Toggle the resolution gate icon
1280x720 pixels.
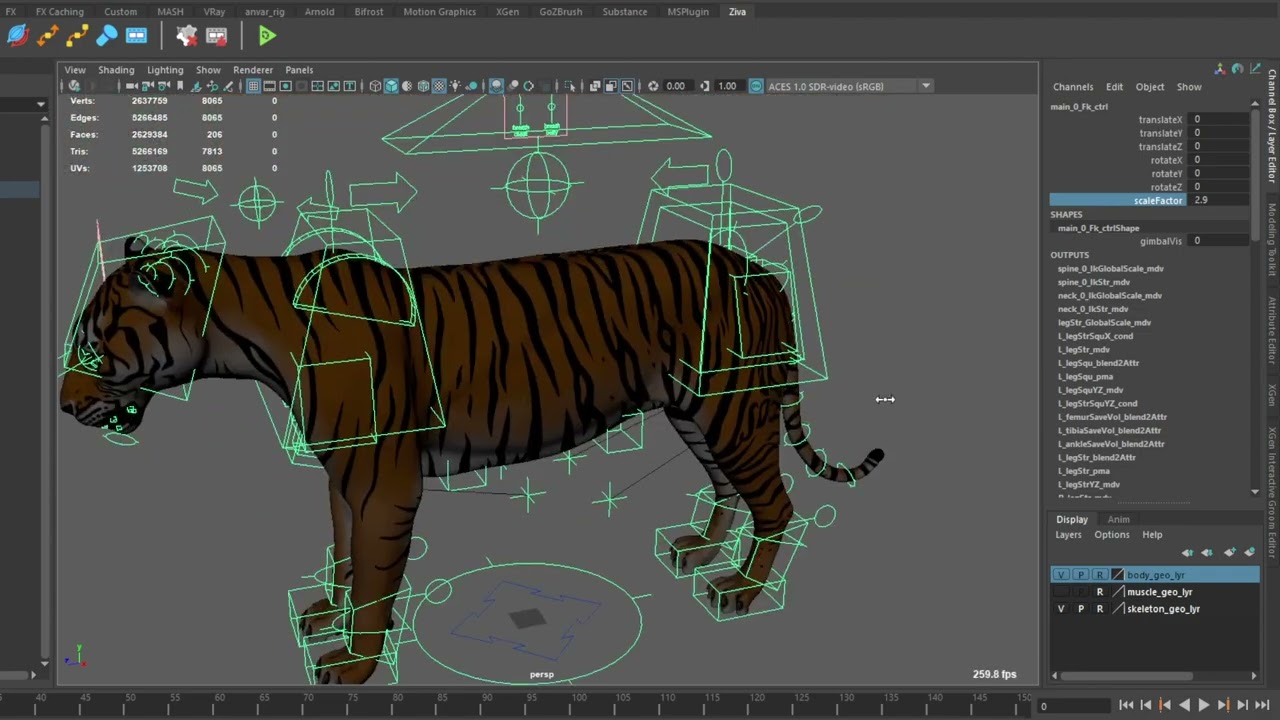(x=286, y=86)
